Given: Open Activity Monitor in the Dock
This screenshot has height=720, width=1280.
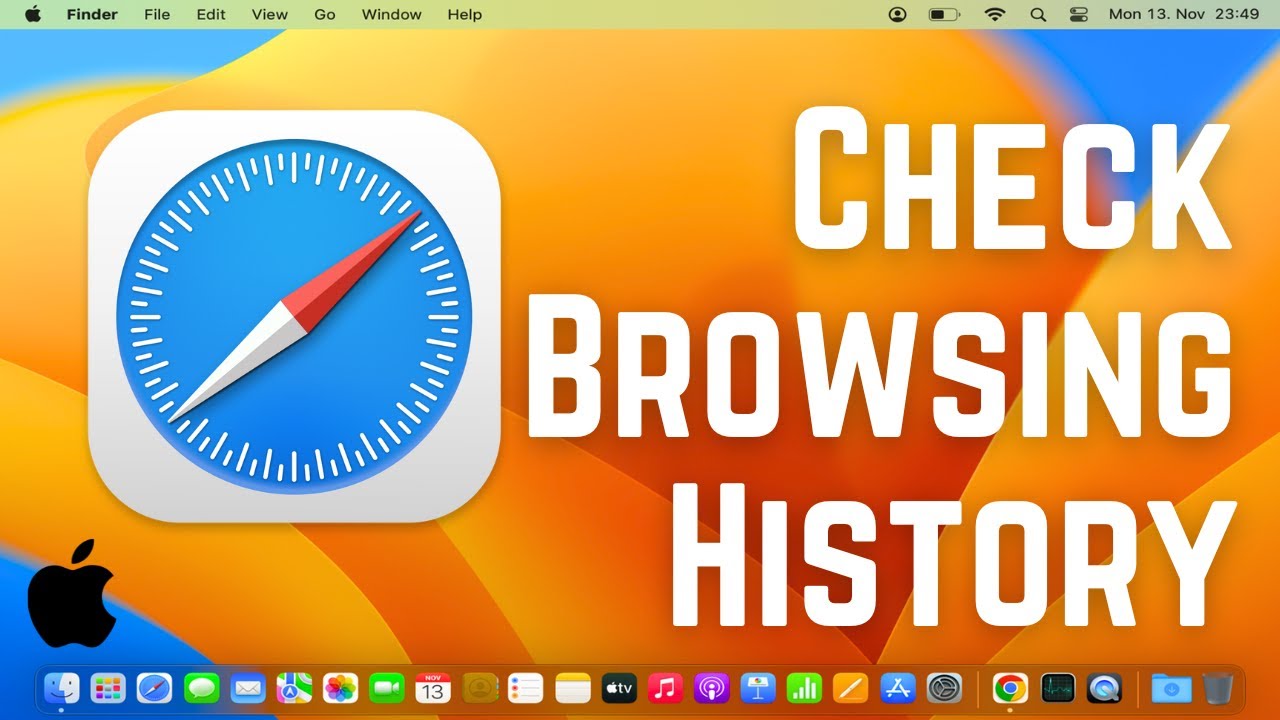Looking at the screenshot, I should pyautogui.click(x=1058, y=688).
